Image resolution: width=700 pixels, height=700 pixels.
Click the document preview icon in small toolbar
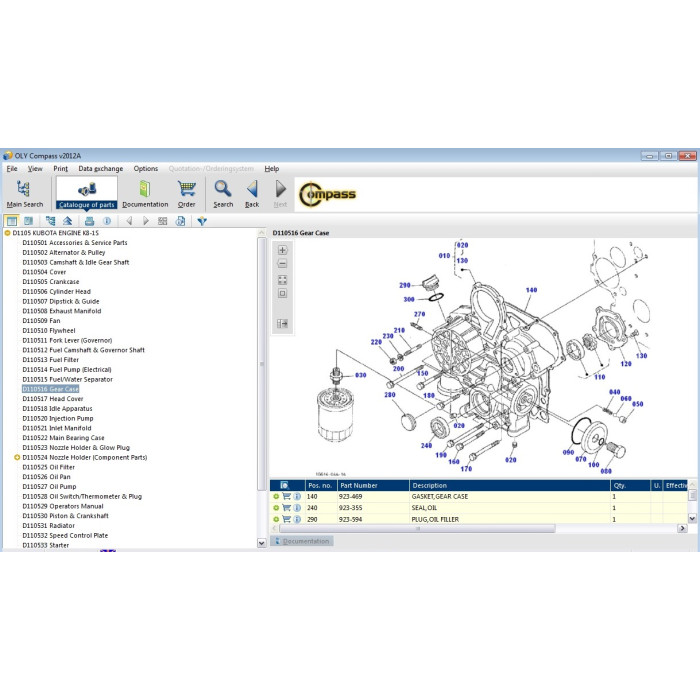(x=180, y=221)
